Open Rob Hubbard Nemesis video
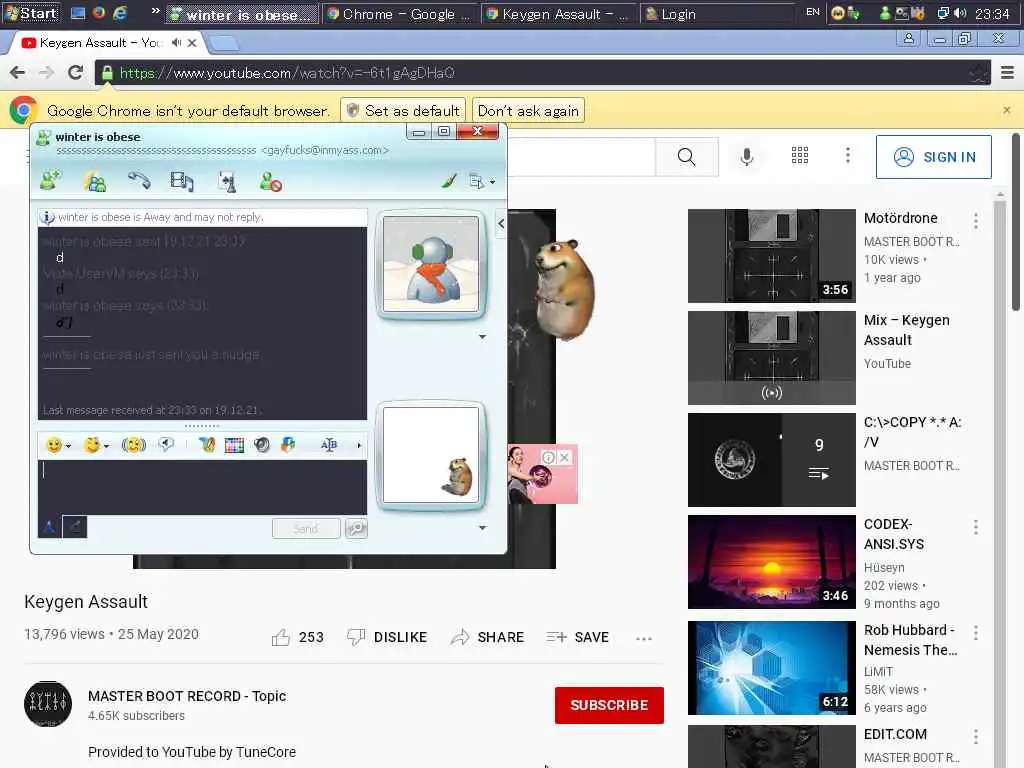Screen dimensions: 1024x768 coord(771,668)
